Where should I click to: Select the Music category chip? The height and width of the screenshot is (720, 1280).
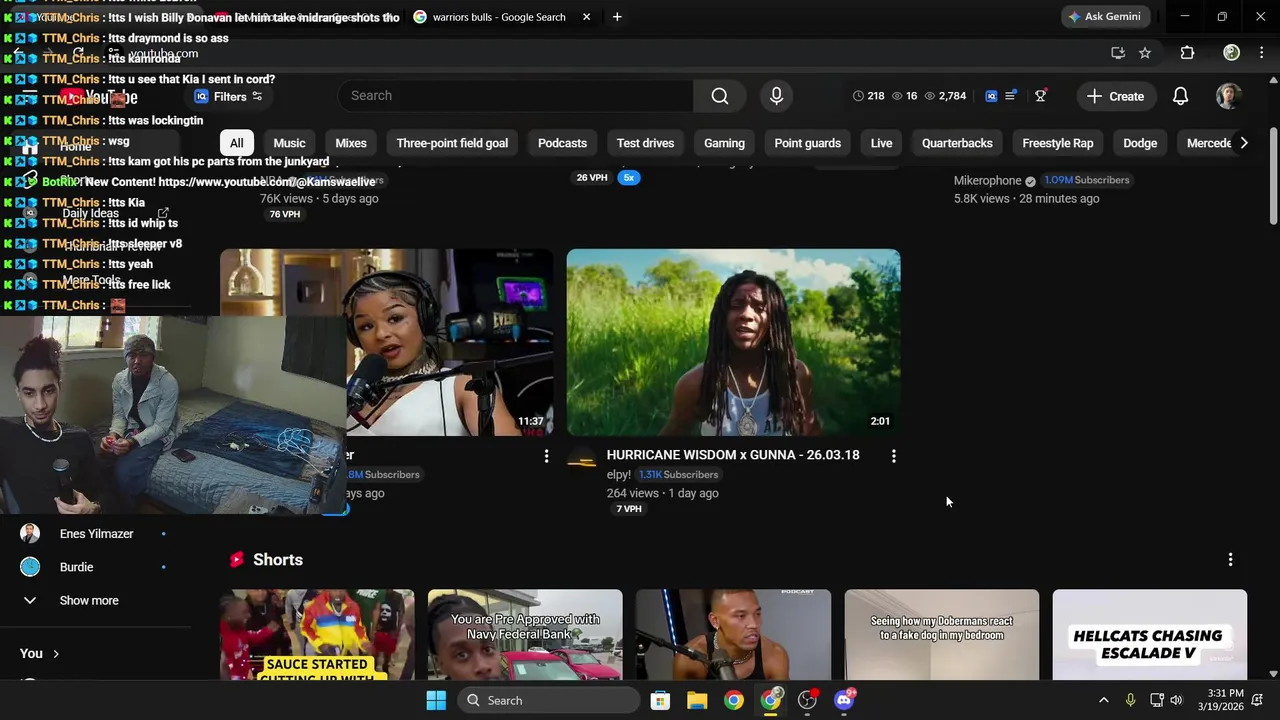click(x=289, y=143)
